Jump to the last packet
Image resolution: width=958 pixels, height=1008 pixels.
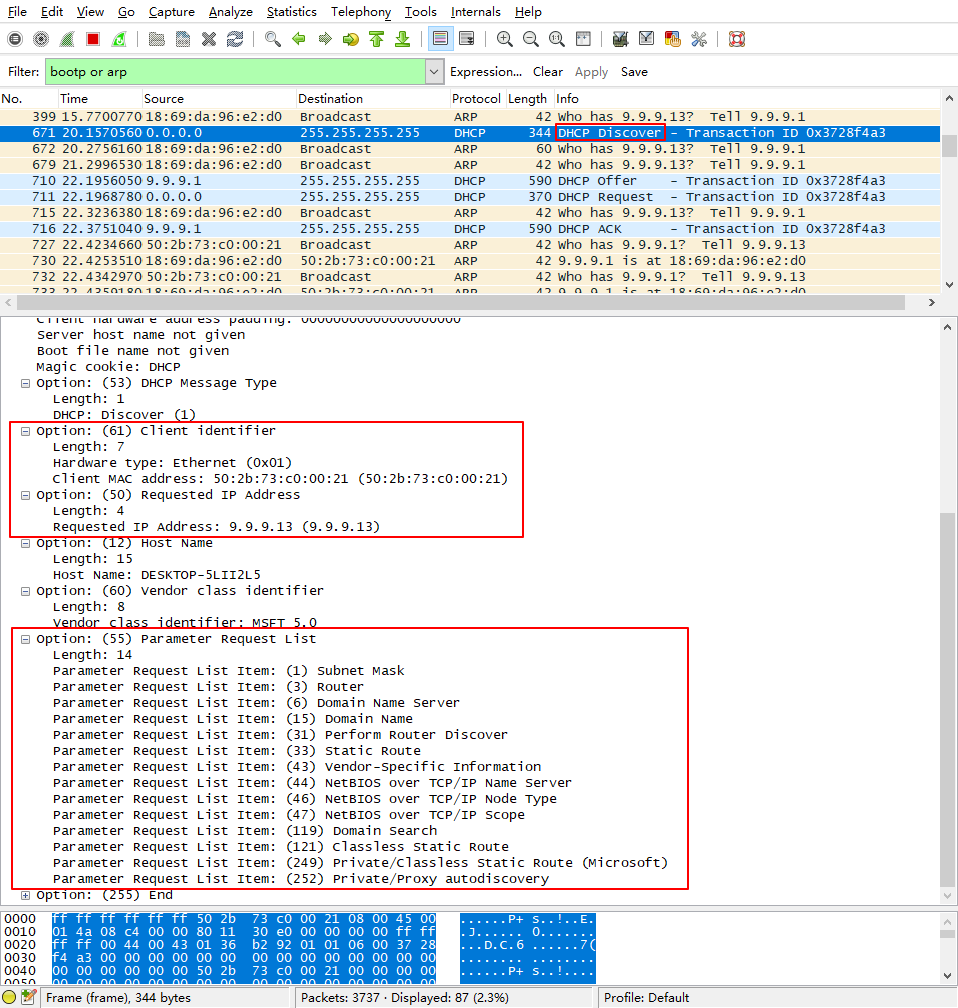click(x=402, y=39)
